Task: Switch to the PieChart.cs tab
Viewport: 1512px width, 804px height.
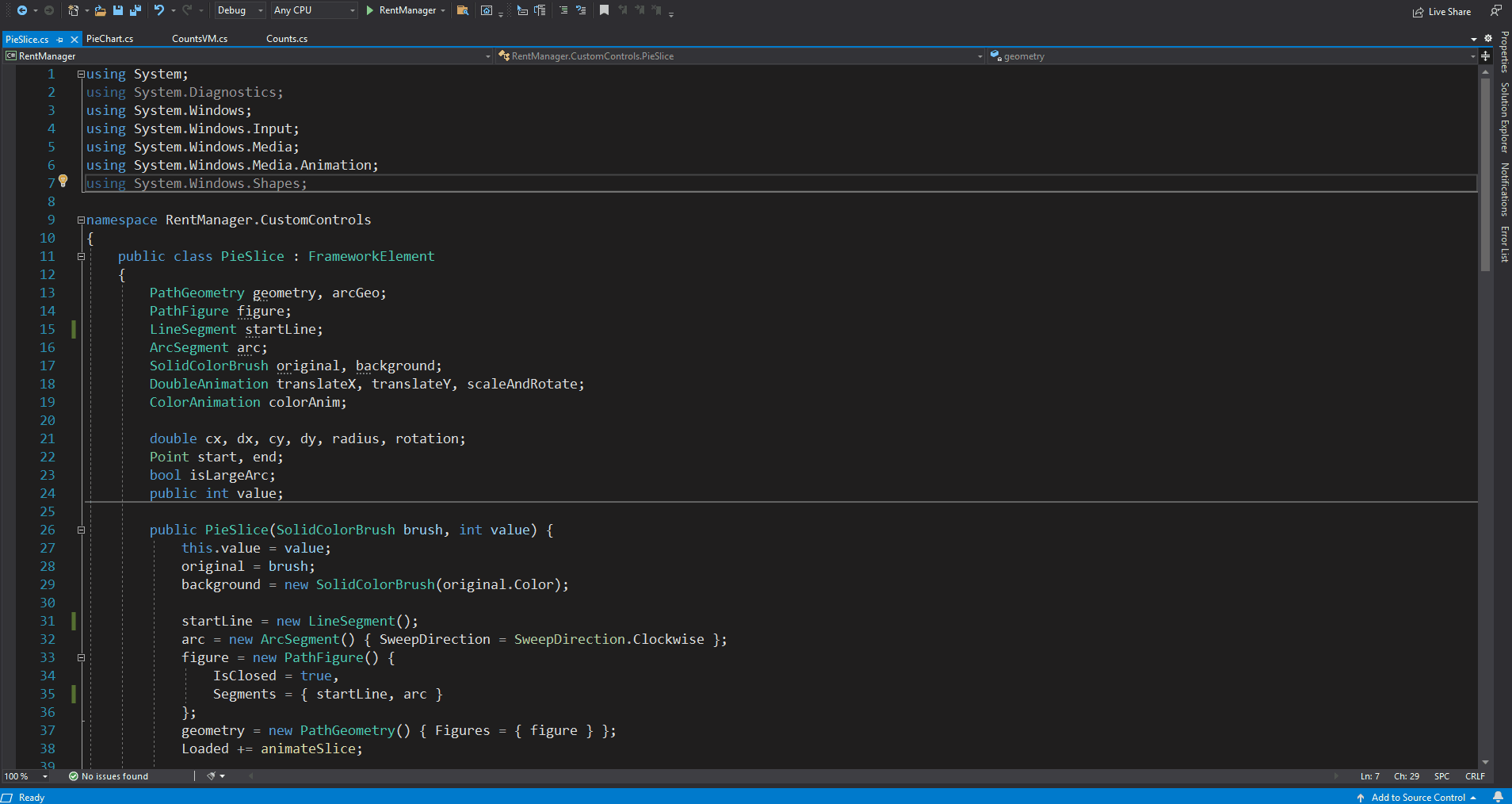Action: (109, 39)
